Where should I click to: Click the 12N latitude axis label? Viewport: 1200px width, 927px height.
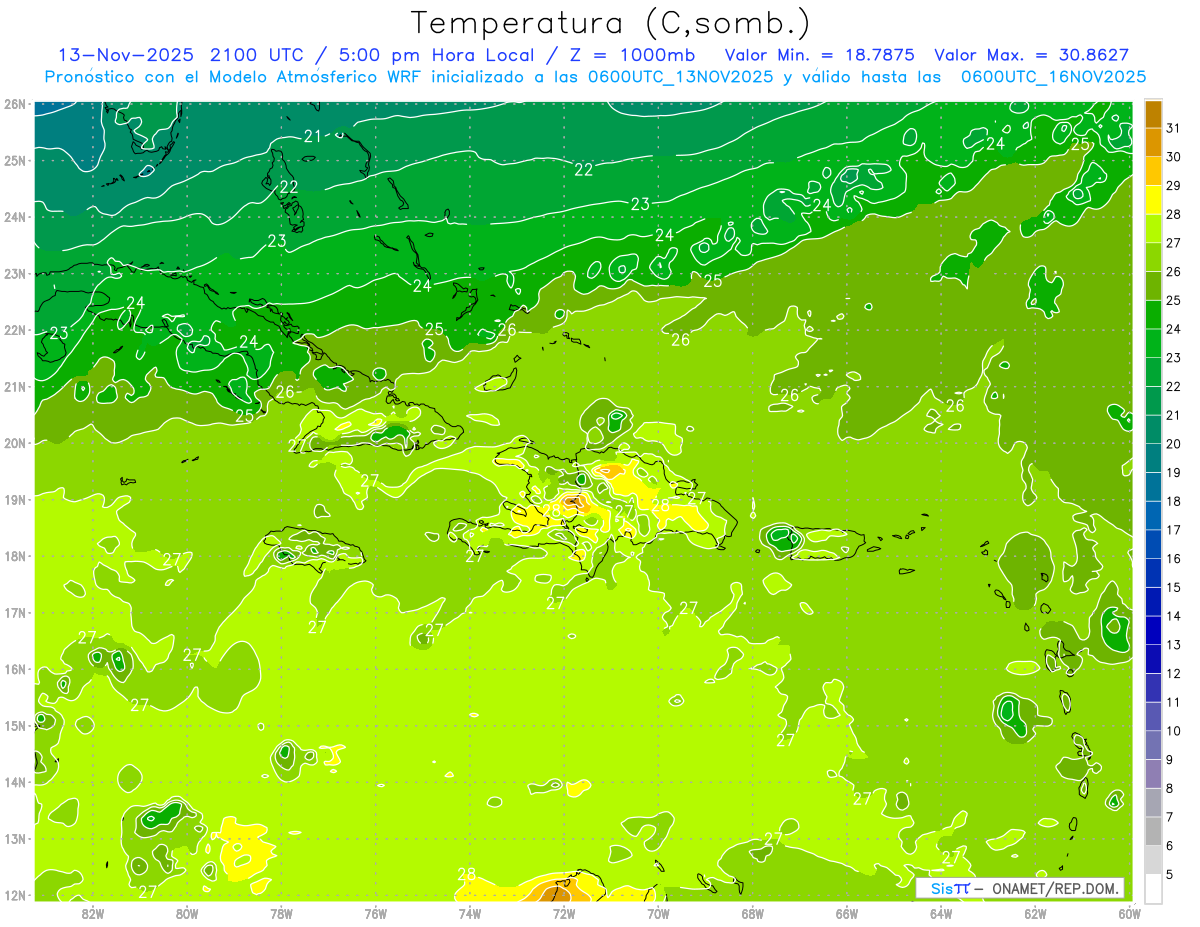(15, 895)
